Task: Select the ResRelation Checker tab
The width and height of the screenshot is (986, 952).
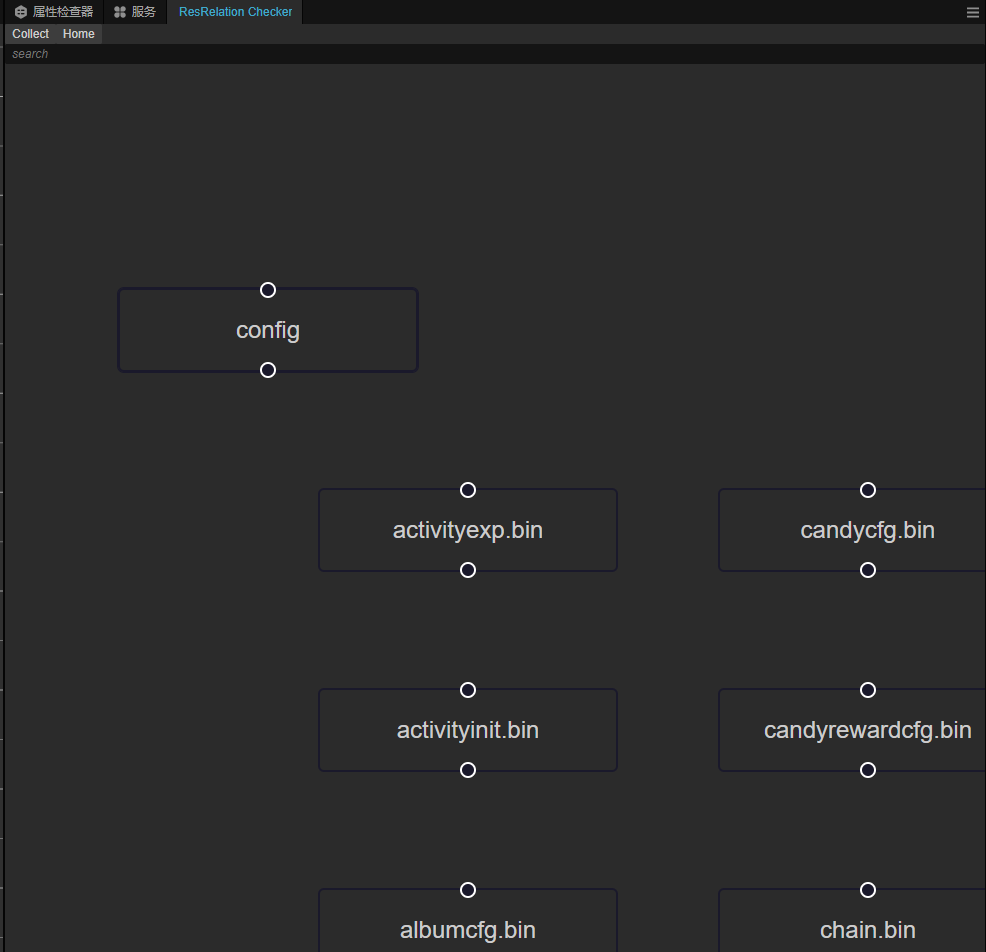Action: 235,12
